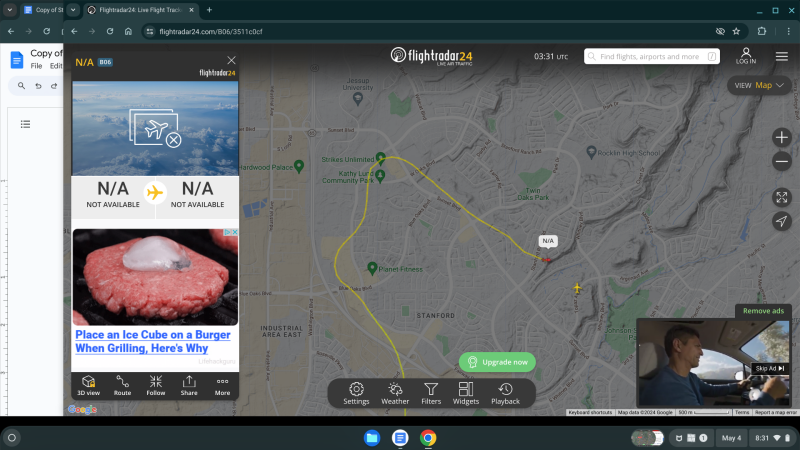Bookmark this page with star icon
The height and width of the screenshot is (450, 800).
click(736, 31)
